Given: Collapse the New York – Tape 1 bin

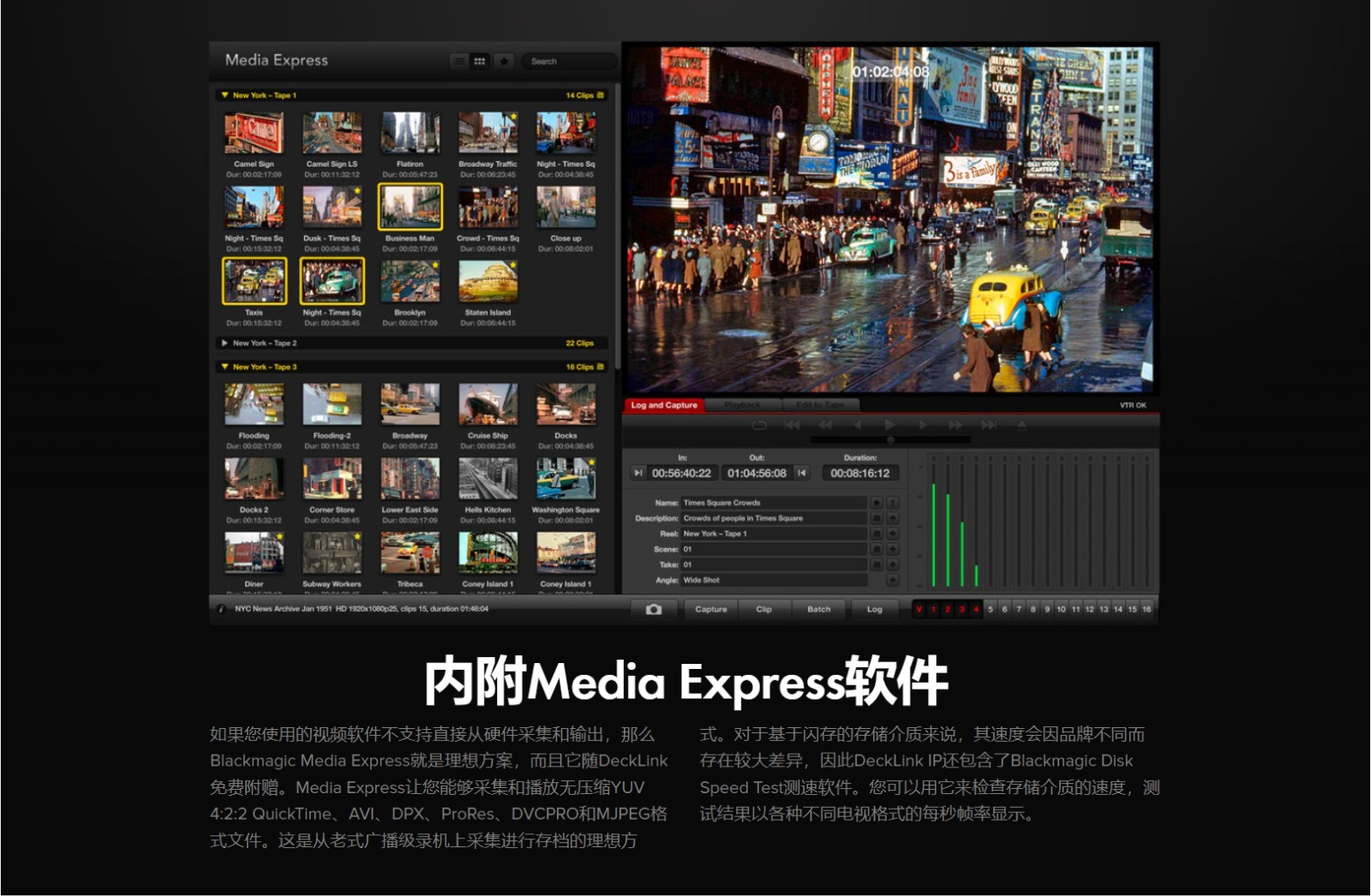Looking at the screenshot, I should (x=225, y=95).
